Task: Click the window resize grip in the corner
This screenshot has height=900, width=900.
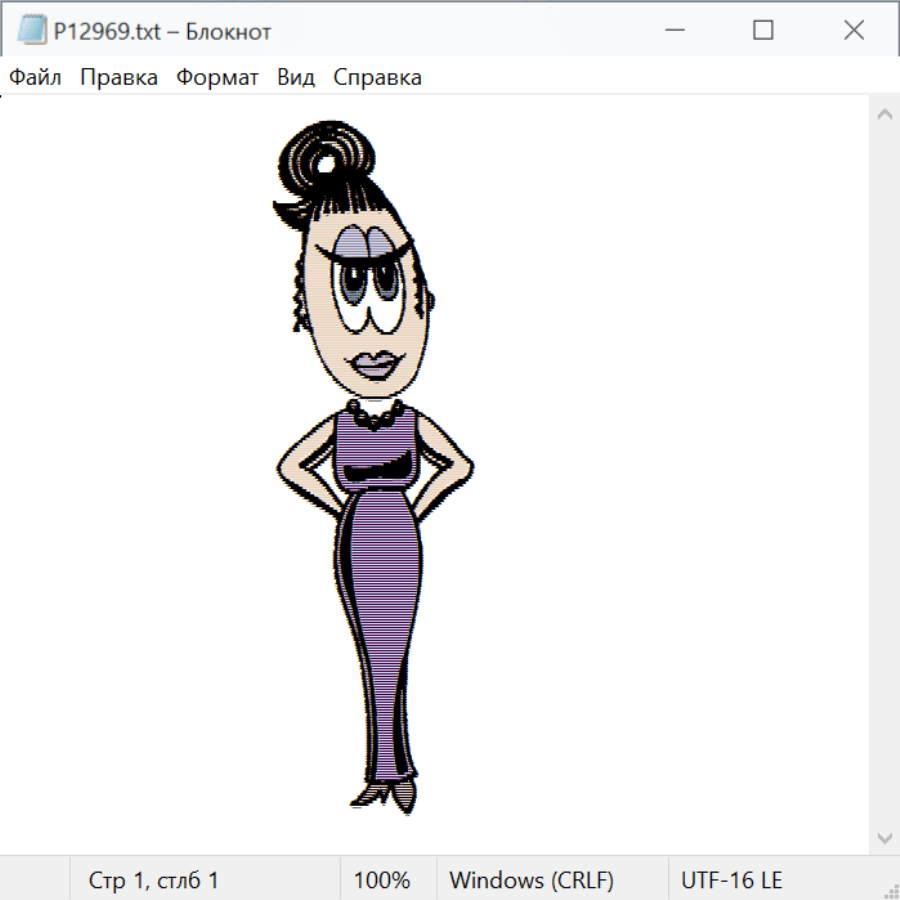Action: click(x=891, y=890)
